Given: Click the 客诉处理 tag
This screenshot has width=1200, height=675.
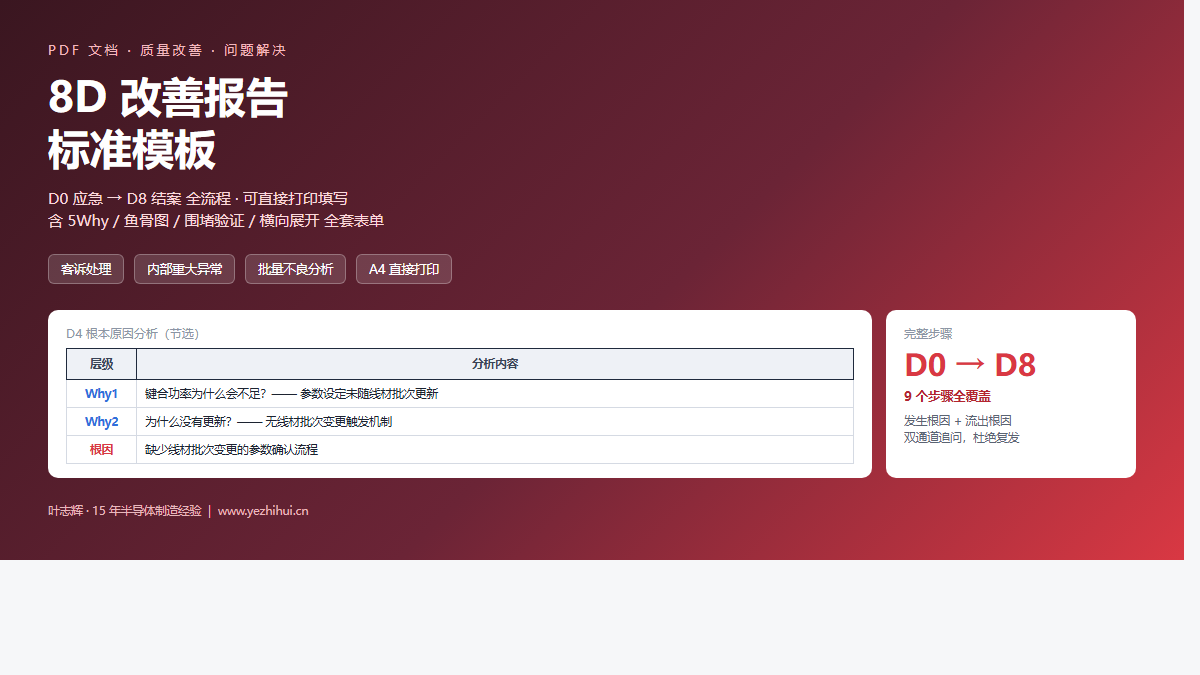Looking at the screenshot, I should (86, 269).
